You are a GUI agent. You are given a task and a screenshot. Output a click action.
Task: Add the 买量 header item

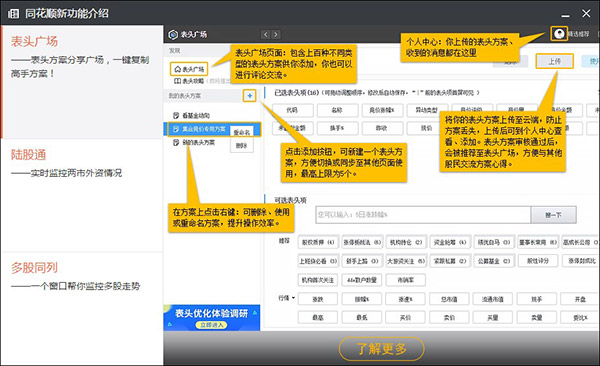493,317
